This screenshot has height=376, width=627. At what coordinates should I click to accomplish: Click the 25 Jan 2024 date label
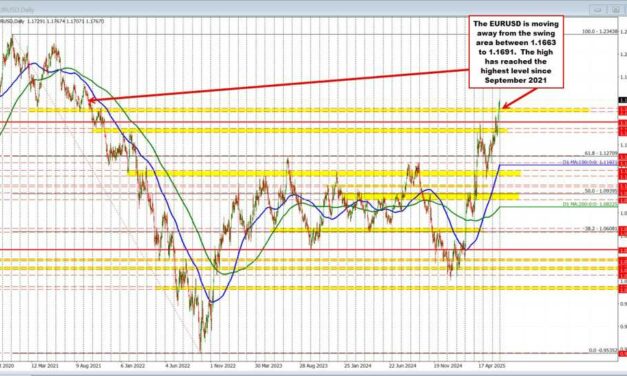click(x=358, y=366)
